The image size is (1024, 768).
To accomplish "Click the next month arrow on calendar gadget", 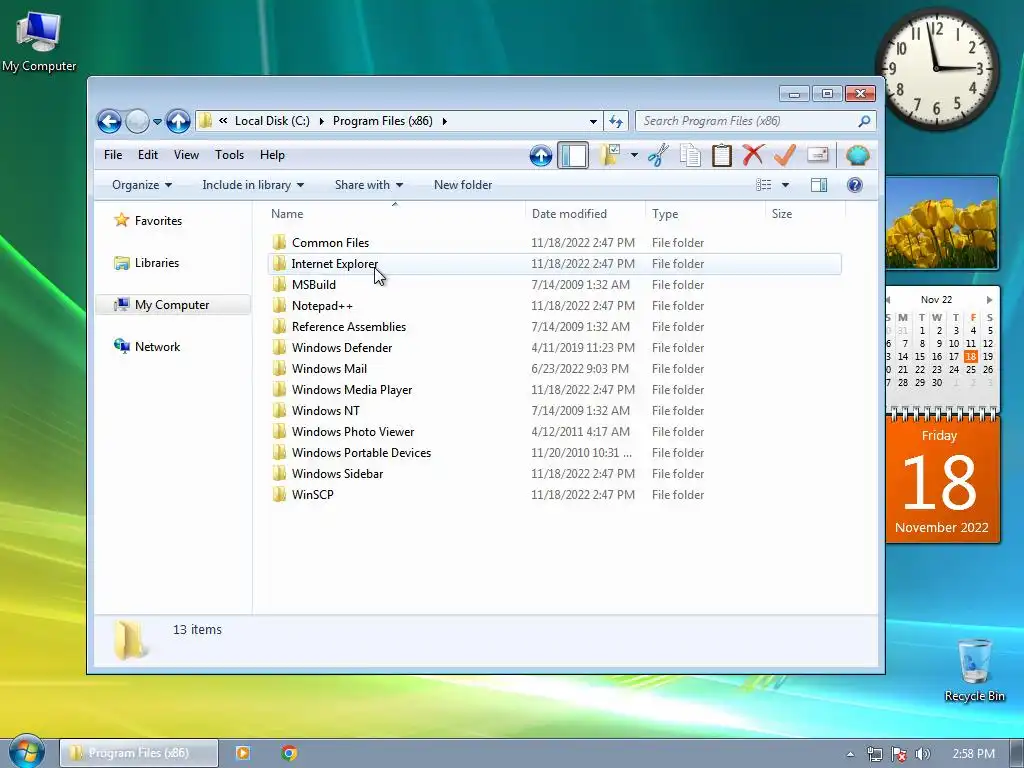I will coord(989,300).
